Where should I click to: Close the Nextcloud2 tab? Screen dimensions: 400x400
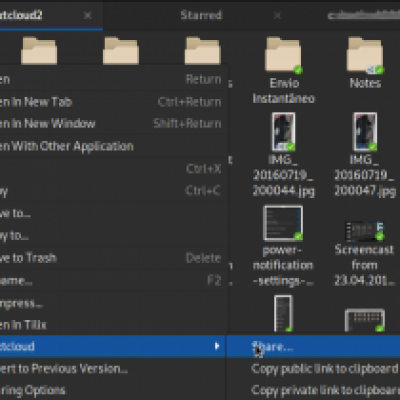88,15
